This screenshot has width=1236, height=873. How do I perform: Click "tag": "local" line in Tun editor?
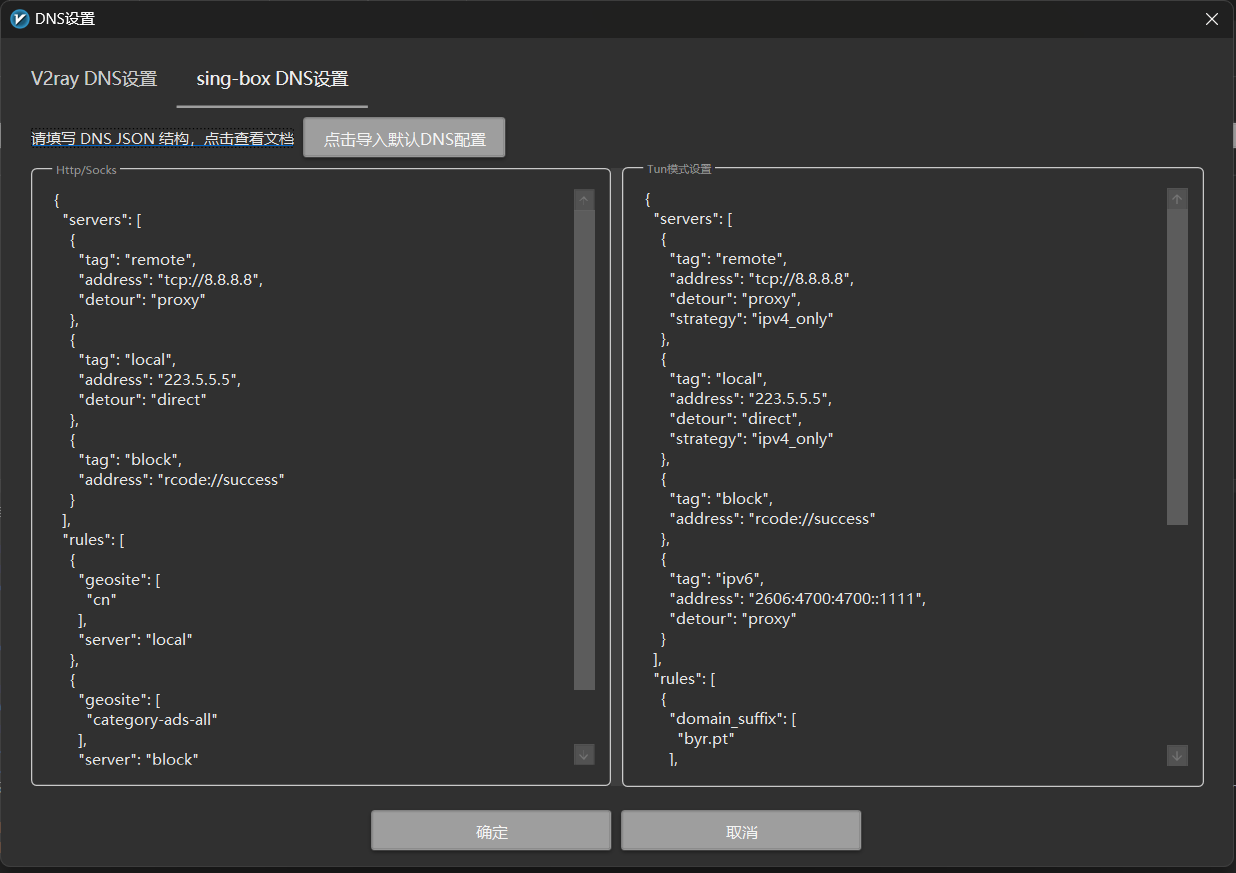coord(718,379)
